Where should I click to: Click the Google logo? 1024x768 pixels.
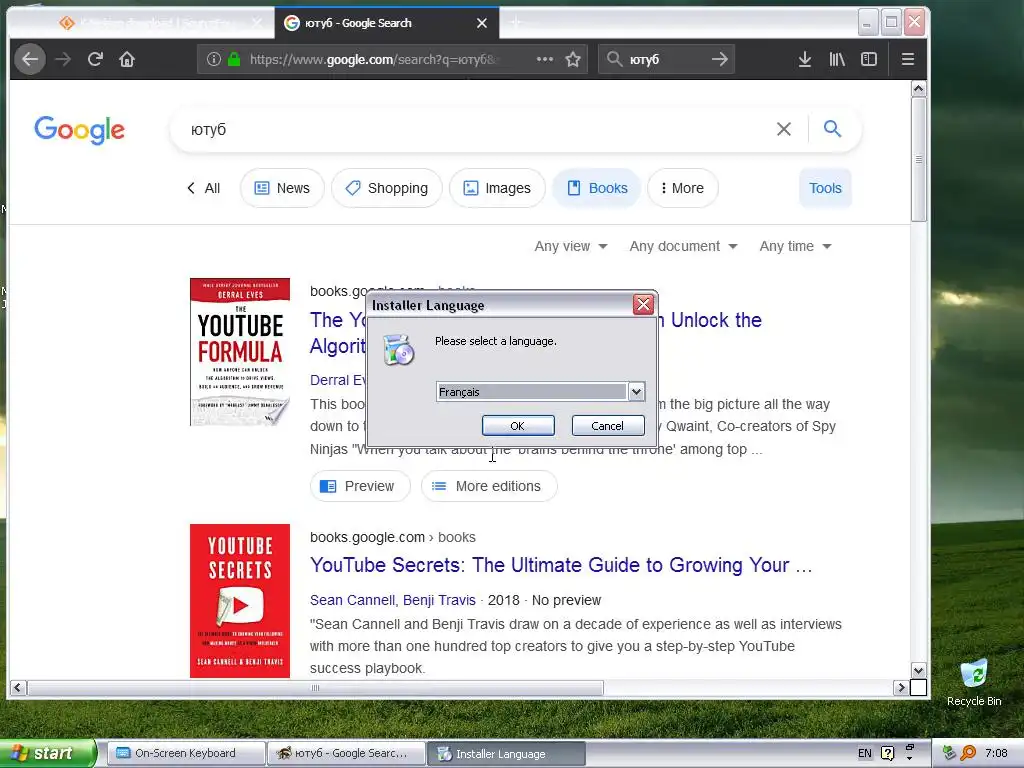point(79,130)
